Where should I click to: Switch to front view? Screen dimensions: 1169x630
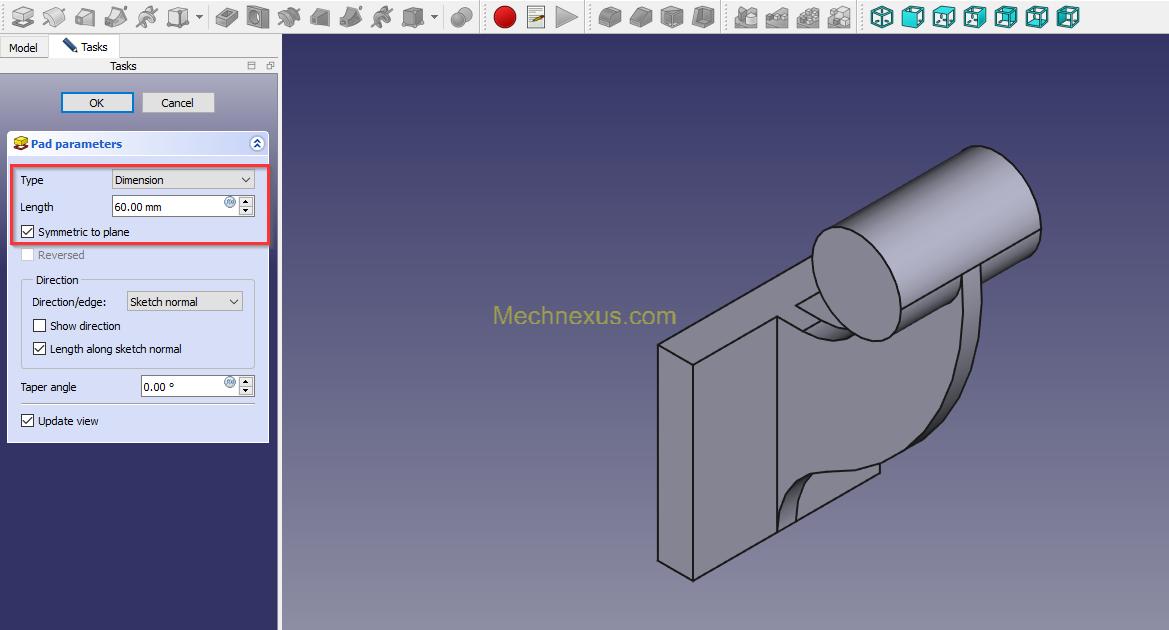click(913, 16)
